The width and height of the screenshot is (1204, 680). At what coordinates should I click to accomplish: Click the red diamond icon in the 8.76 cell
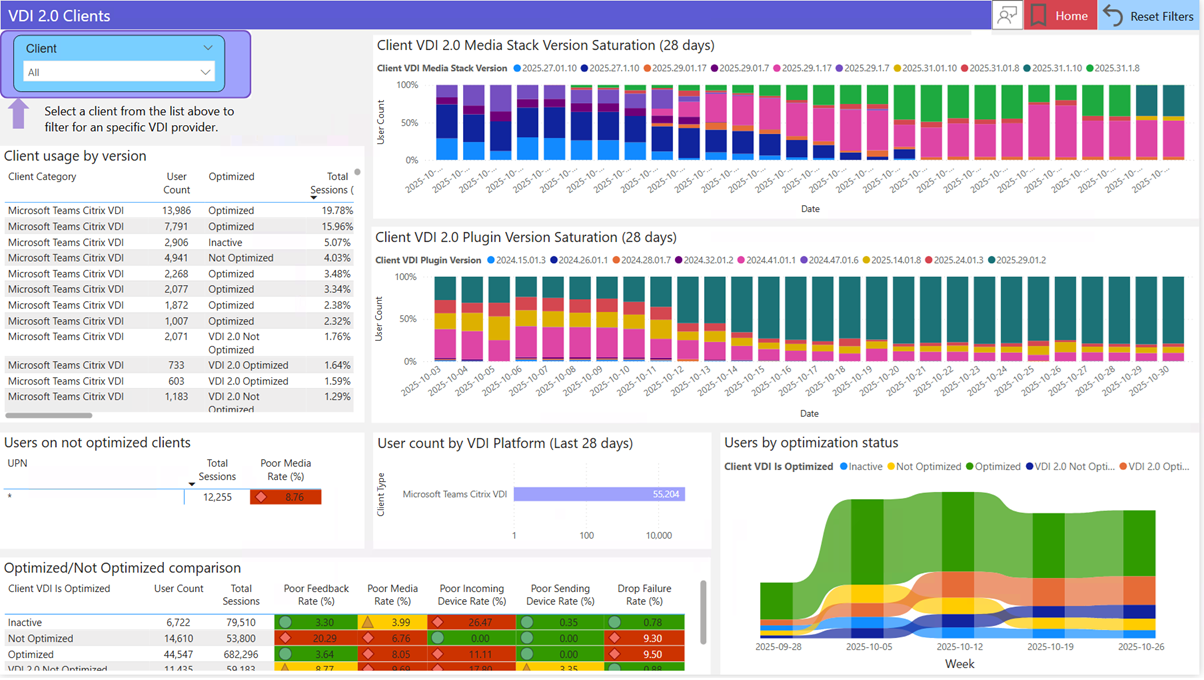pyautogui.click(x=262, y=497)
